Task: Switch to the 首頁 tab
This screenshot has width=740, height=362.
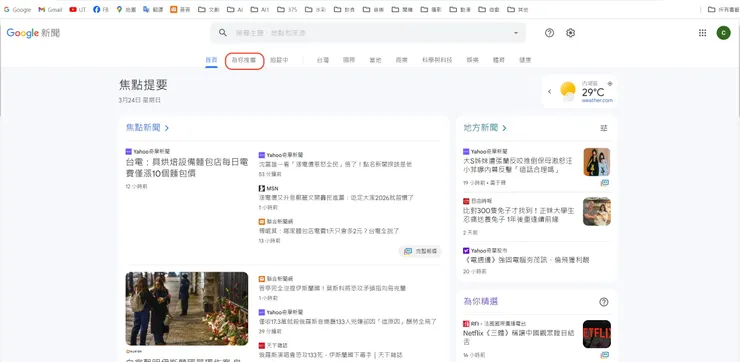Action: pyautogui.click(x=211, y=60)
